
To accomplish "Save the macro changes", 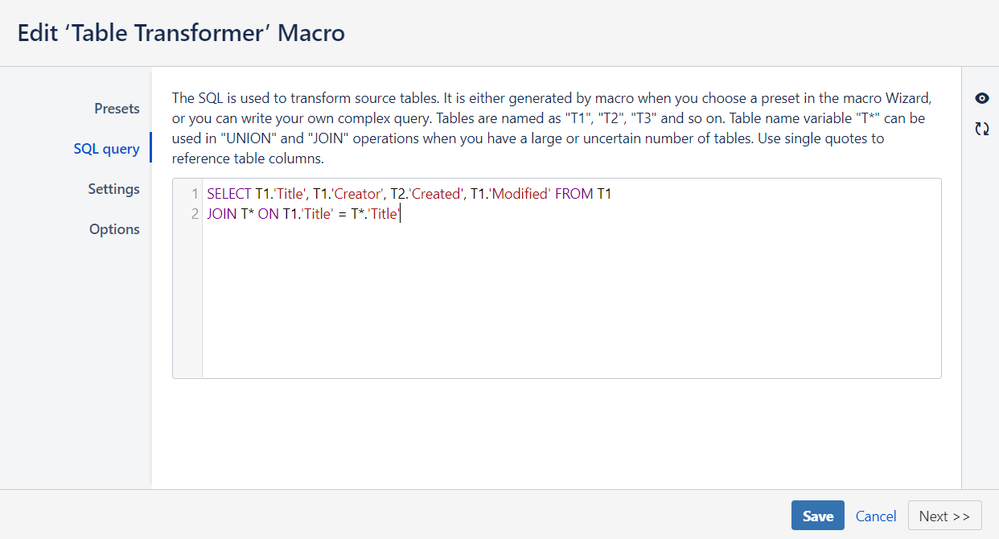I will [817, 515].
